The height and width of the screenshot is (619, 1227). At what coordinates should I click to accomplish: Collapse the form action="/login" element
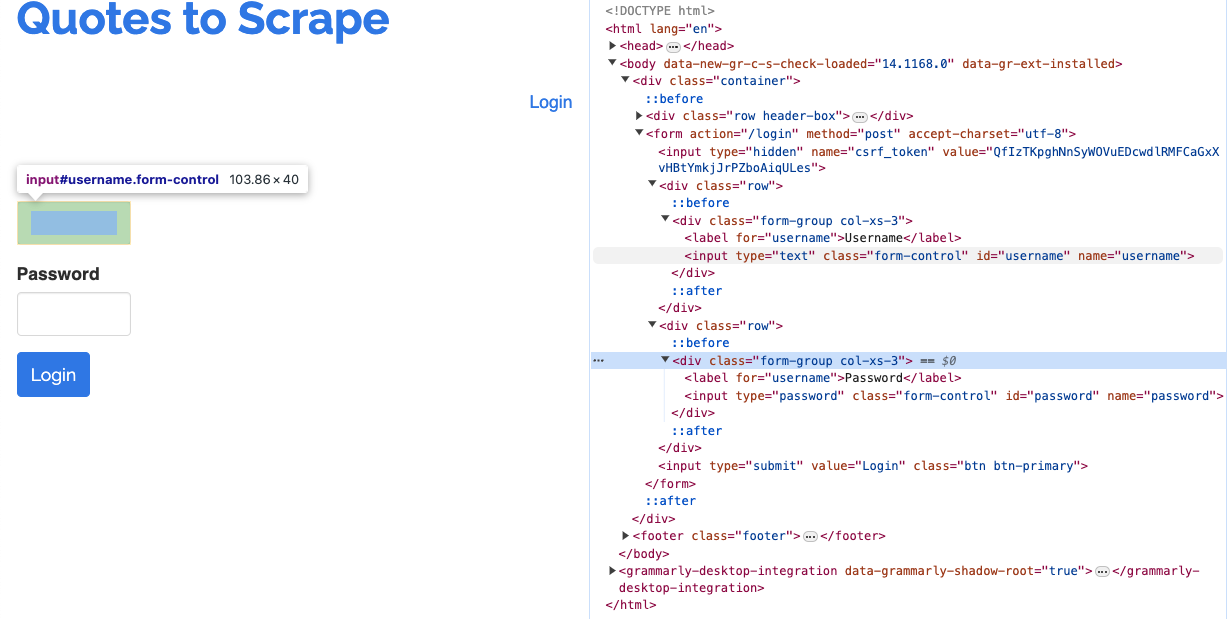[x=639, y=133]
